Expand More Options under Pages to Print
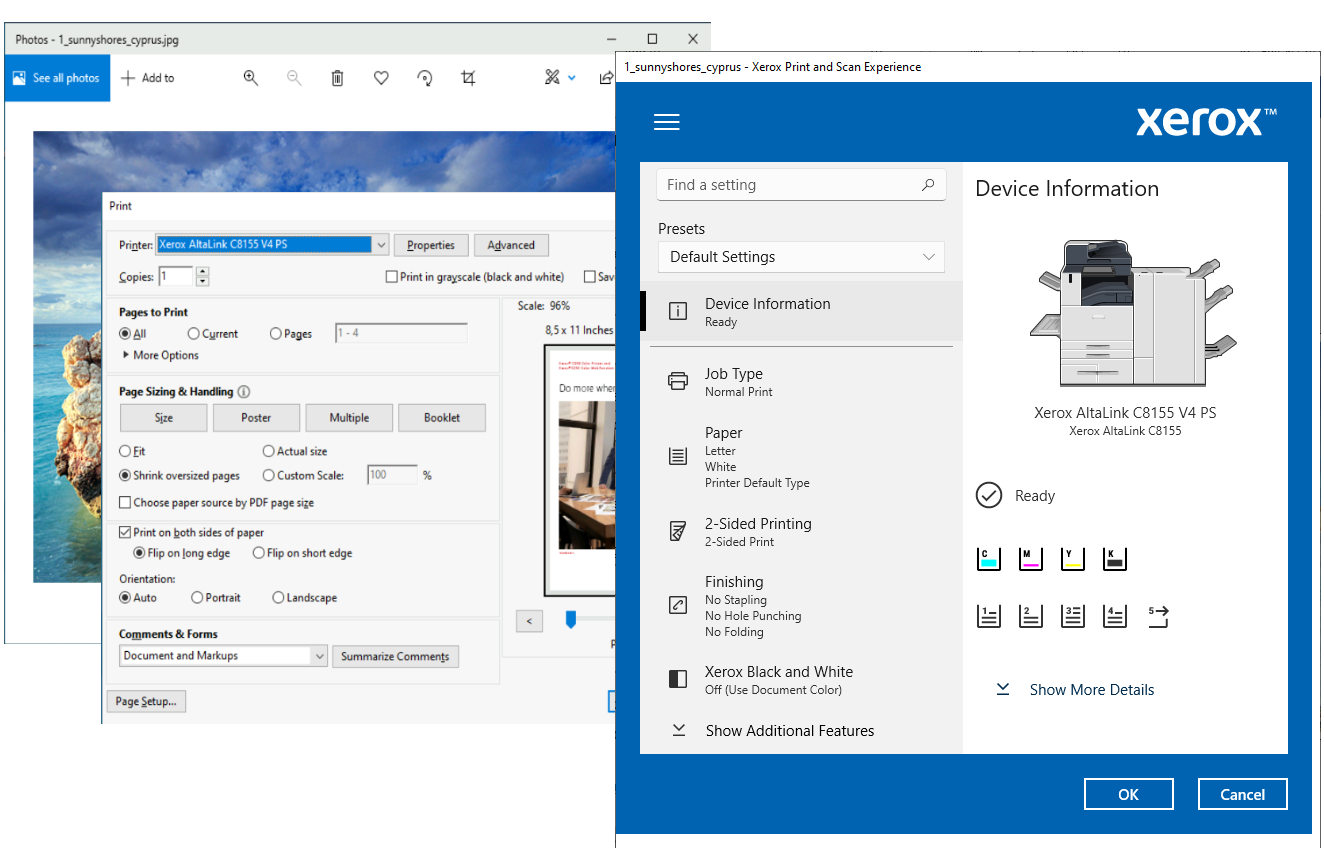1324x848 pixels. pos(160,355)
